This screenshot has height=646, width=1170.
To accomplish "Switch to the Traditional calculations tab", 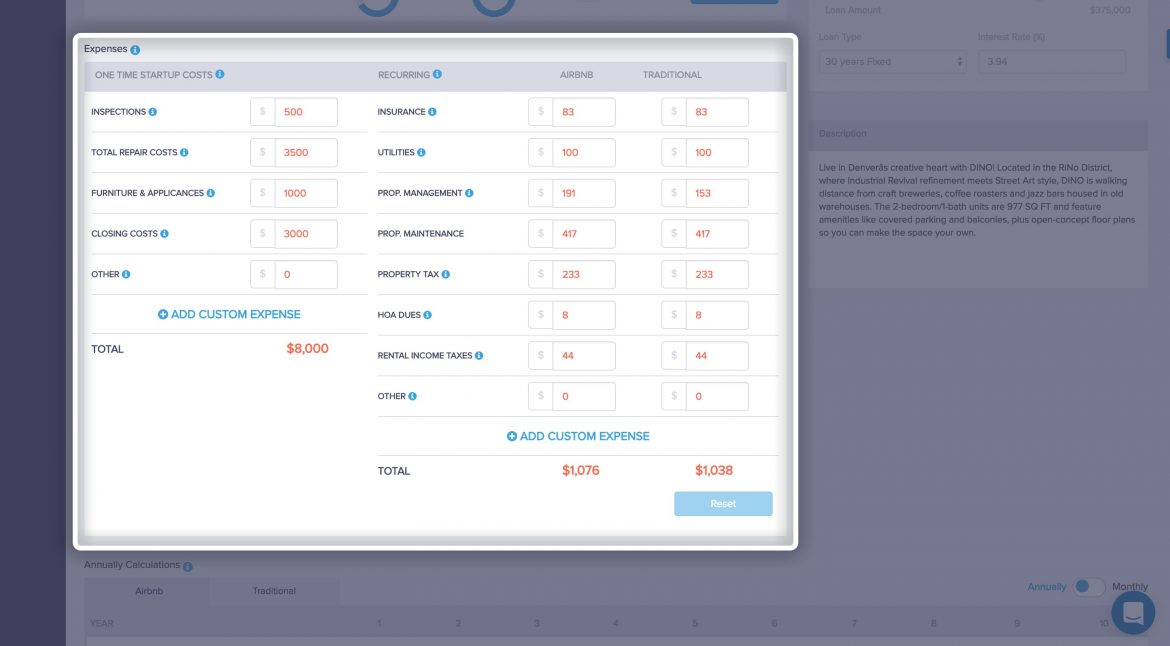I will [274, 591].
